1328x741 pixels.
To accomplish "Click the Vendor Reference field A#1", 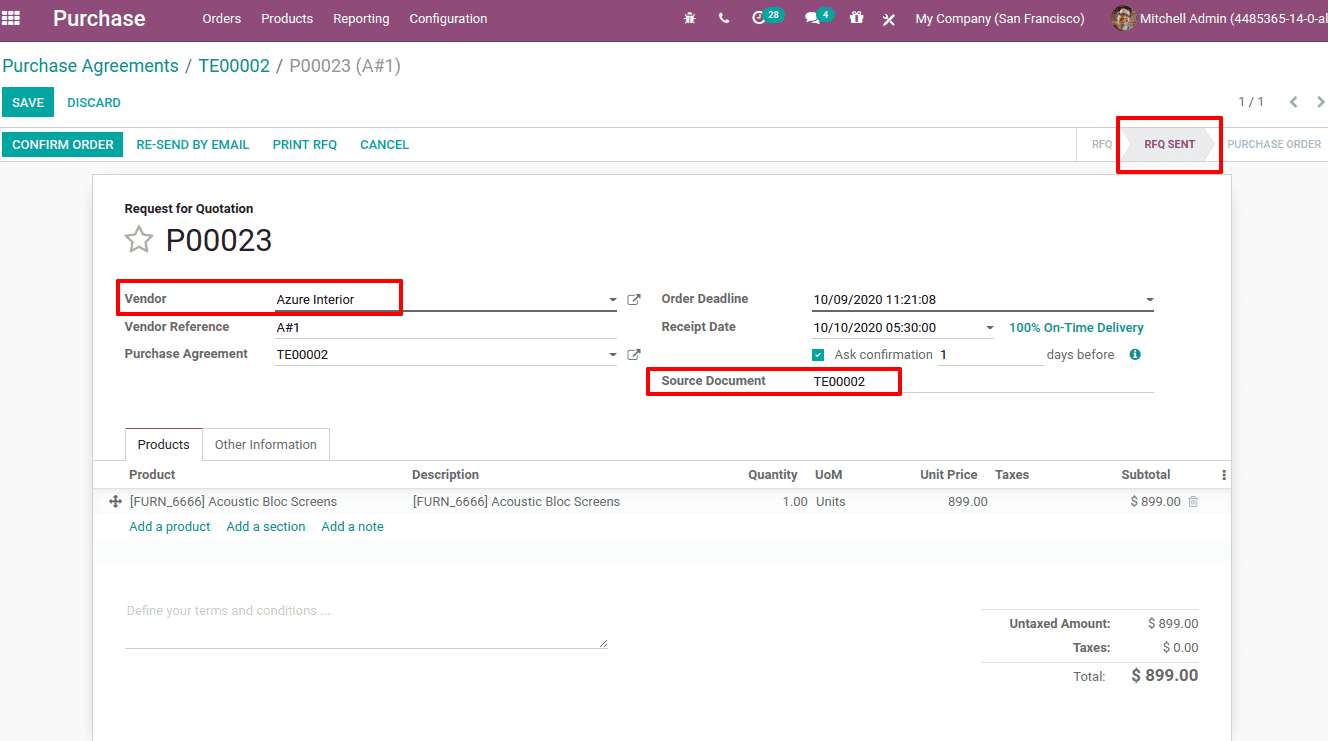I will point(446,328).
